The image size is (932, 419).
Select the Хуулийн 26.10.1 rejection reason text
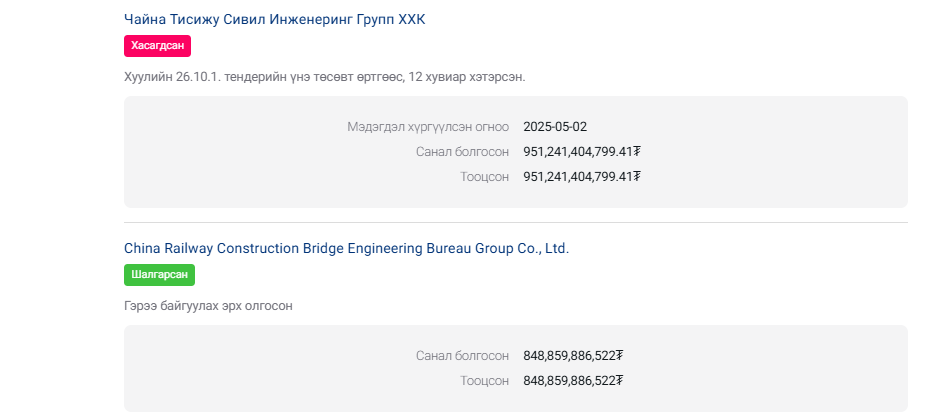pos(325,77)
